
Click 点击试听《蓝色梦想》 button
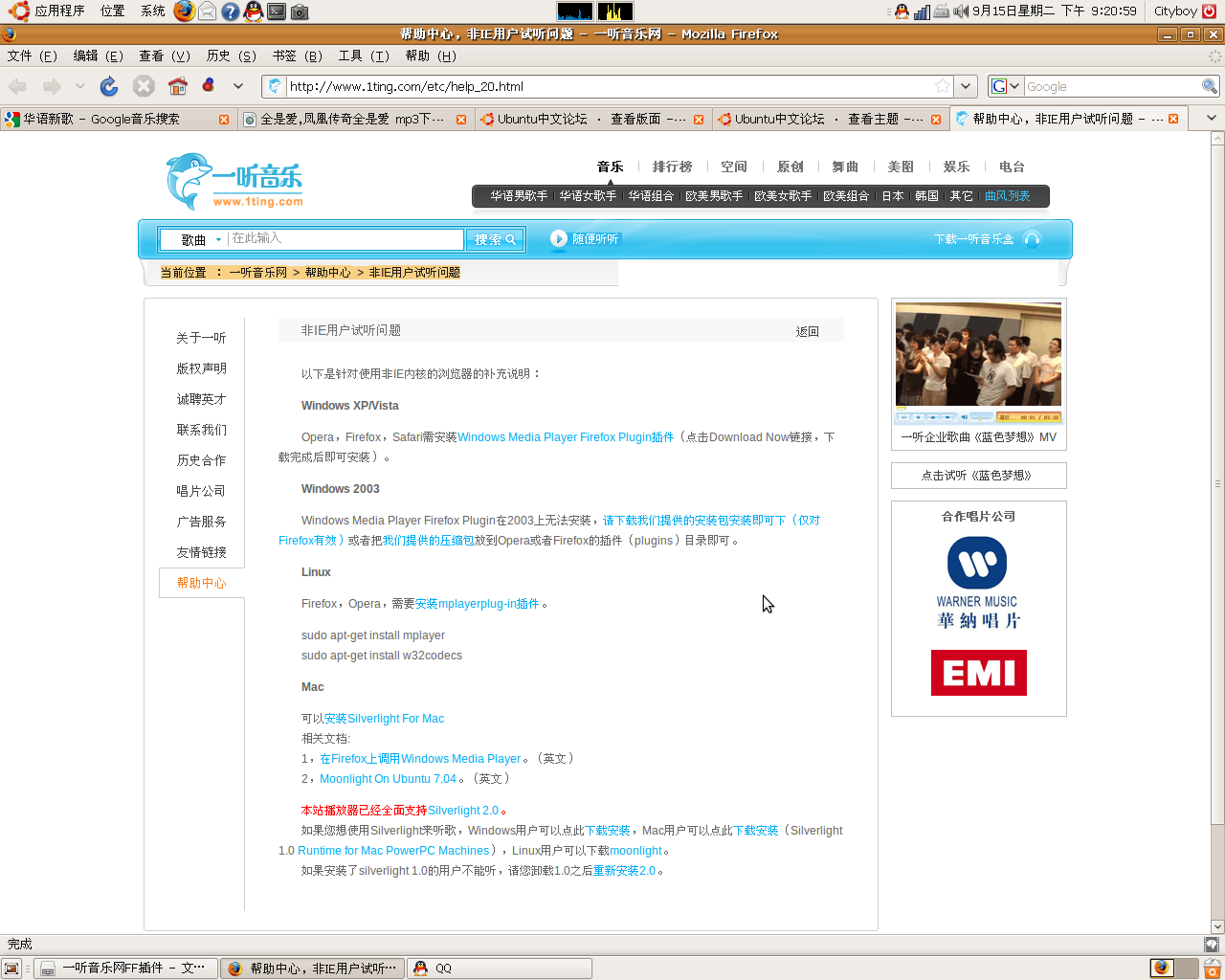978,476
